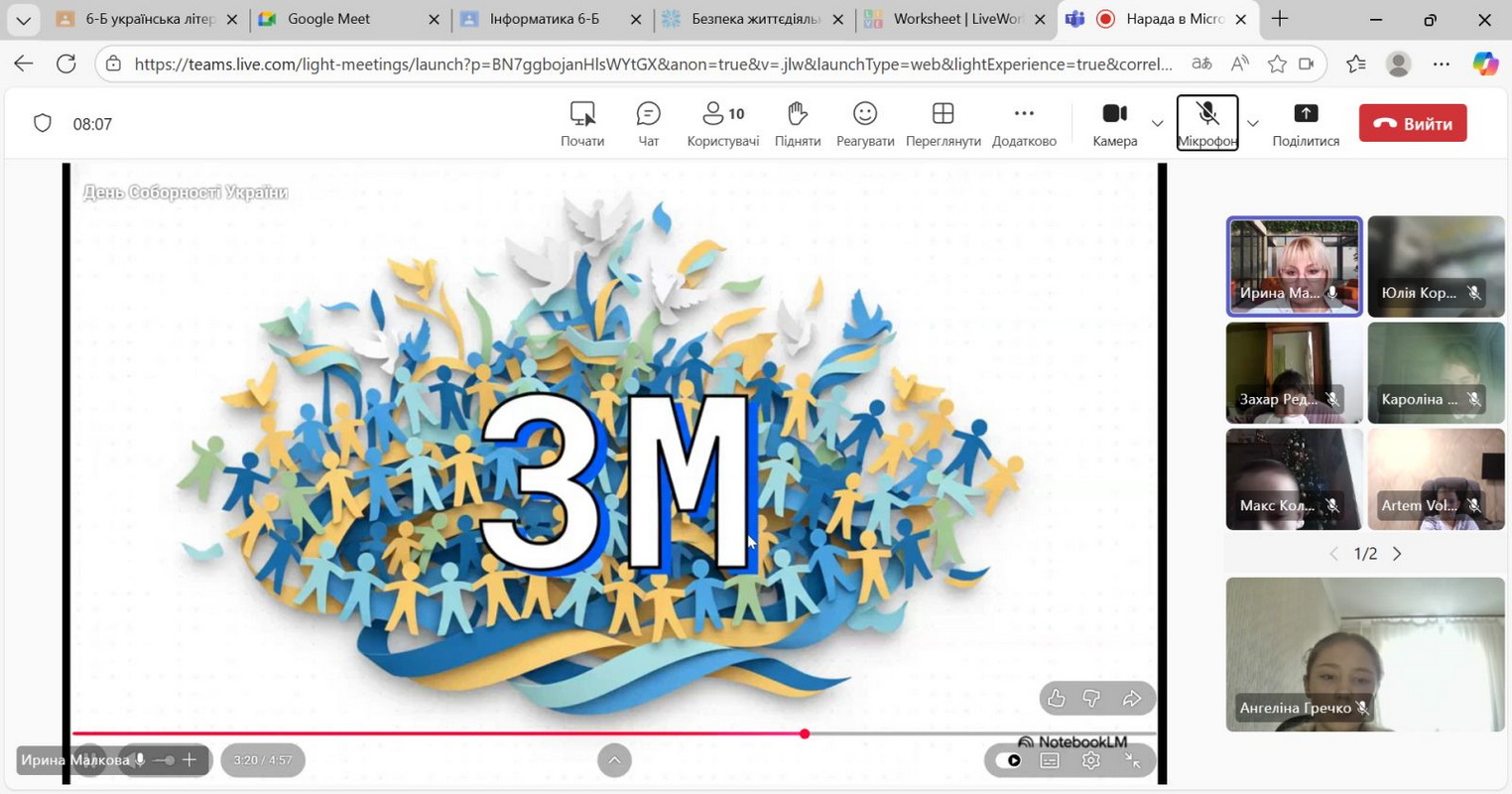Toggle the video autoplay switch
Viewport: 1512px width, 794px height.
(x=1009, y=760)
